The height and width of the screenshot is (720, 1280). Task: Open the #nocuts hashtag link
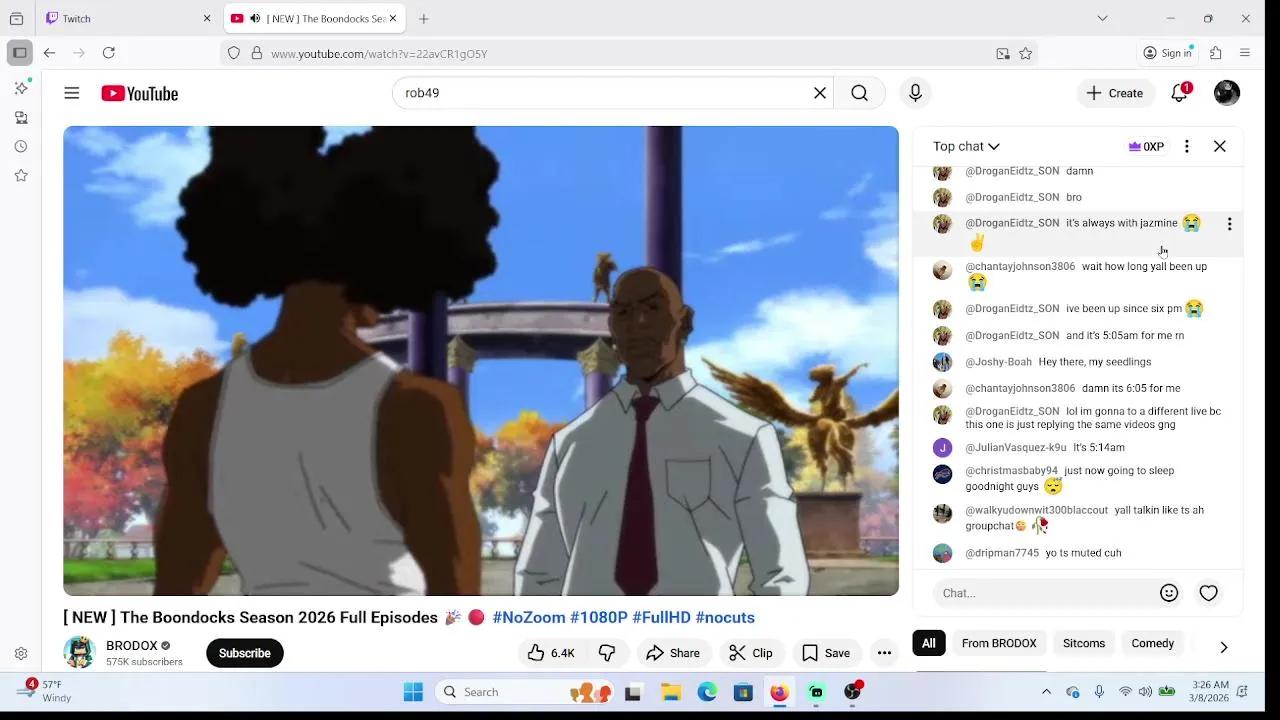(725, 618)
